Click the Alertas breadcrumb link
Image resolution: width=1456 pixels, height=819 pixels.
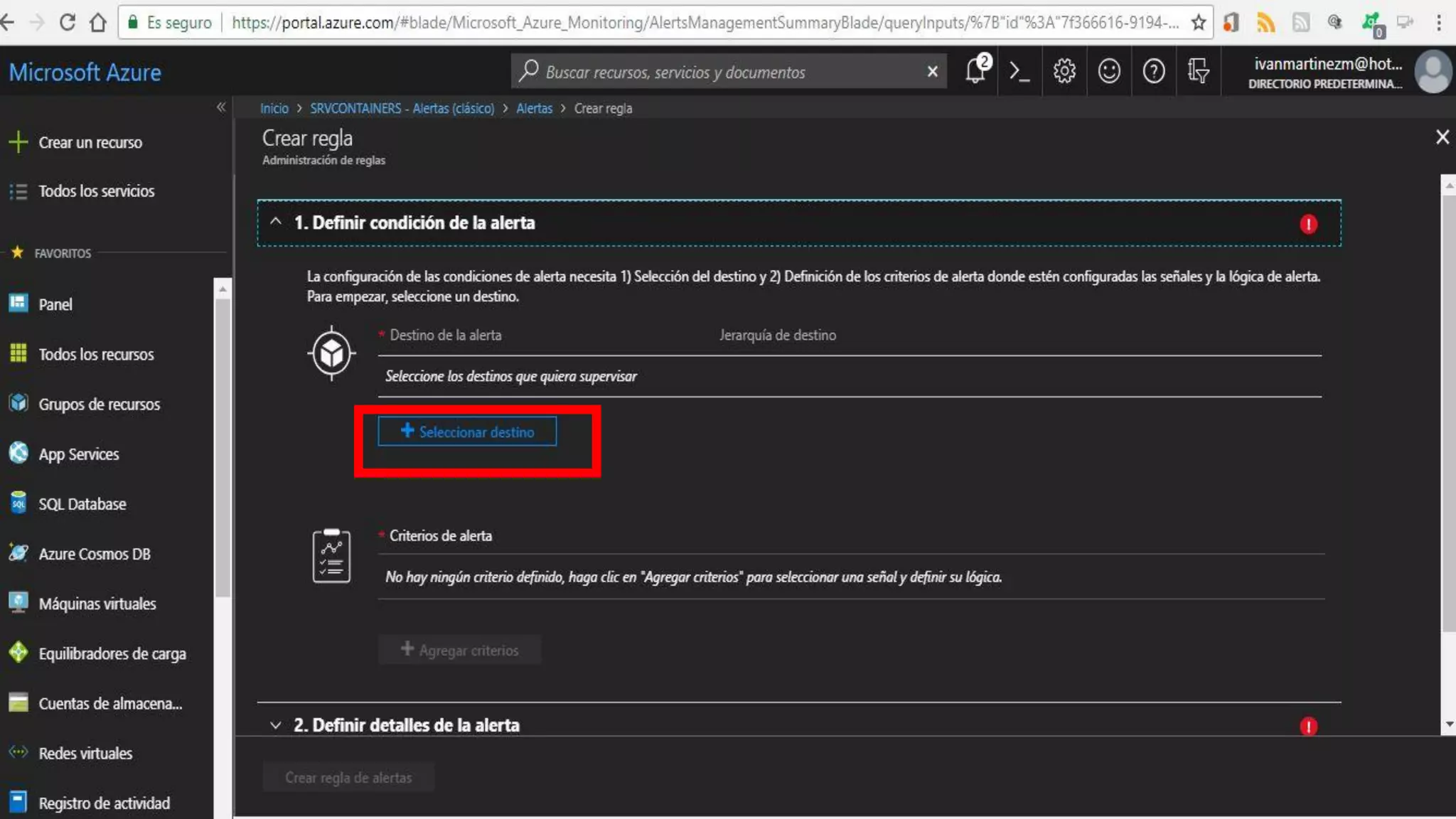click(534, 109)
